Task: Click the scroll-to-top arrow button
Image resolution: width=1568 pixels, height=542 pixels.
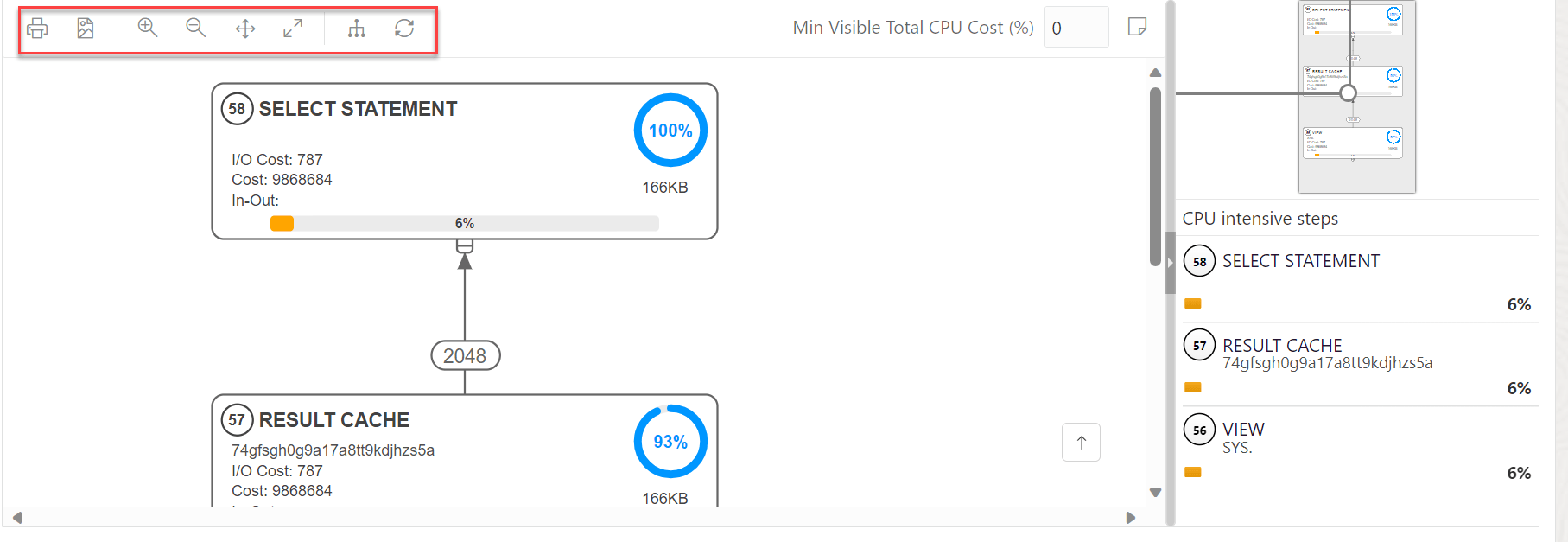Action: (x=1081, y=443)
